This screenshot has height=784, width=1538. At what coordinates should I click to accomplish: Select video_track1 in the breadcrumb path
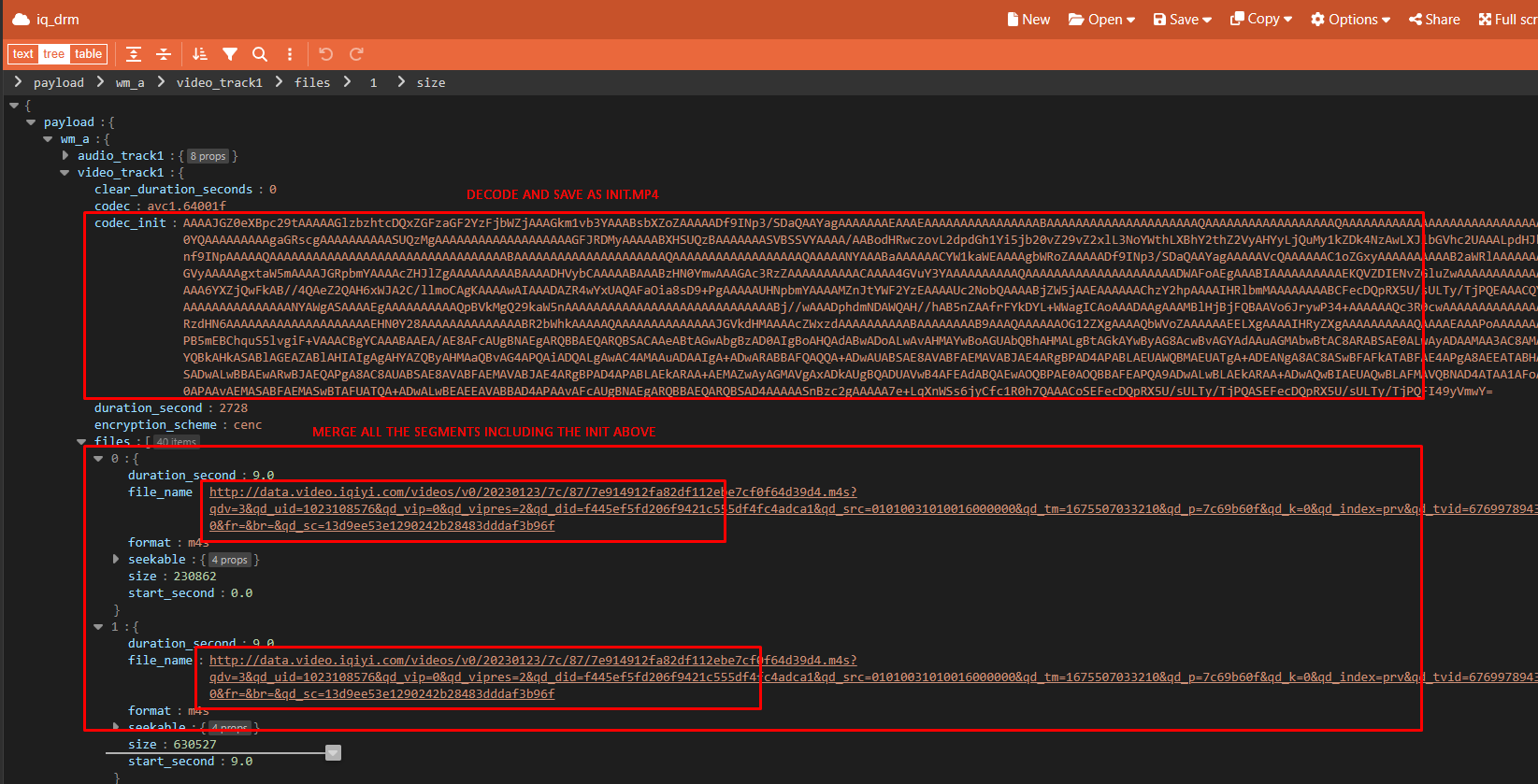(x=220, y=82)
